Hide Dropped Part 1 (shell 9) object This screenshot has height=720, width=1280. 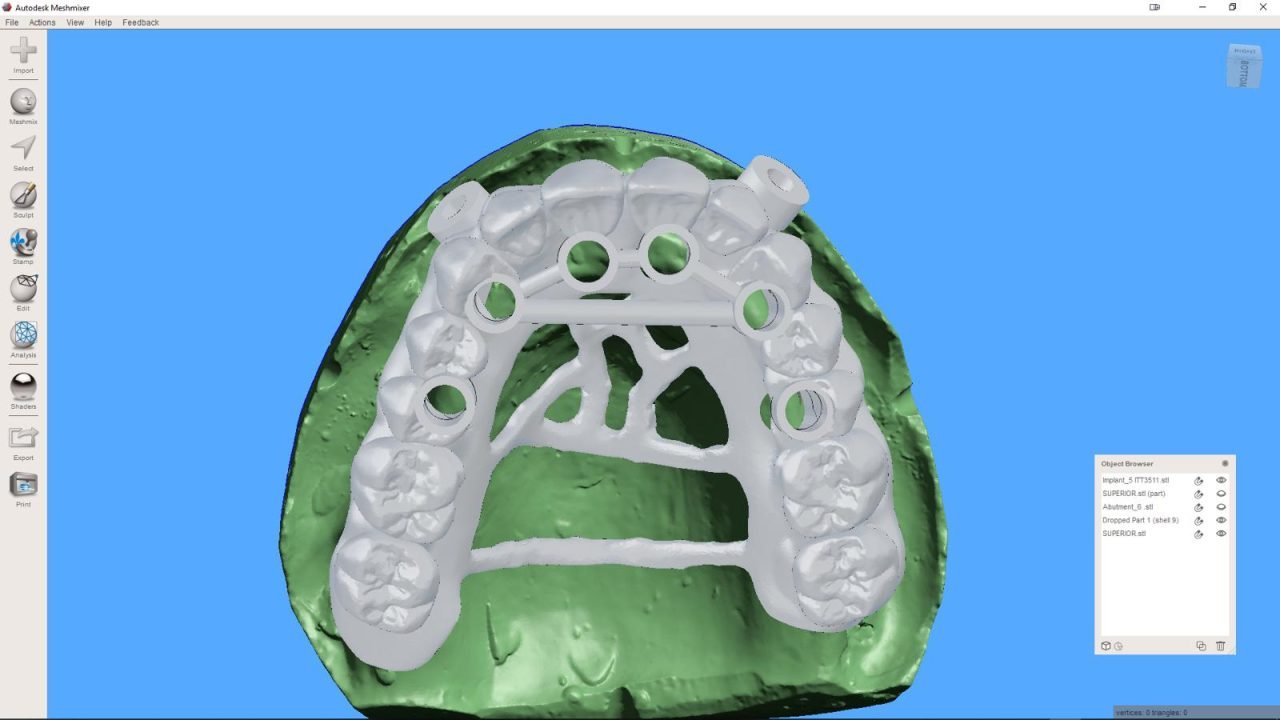point(1221,520)
